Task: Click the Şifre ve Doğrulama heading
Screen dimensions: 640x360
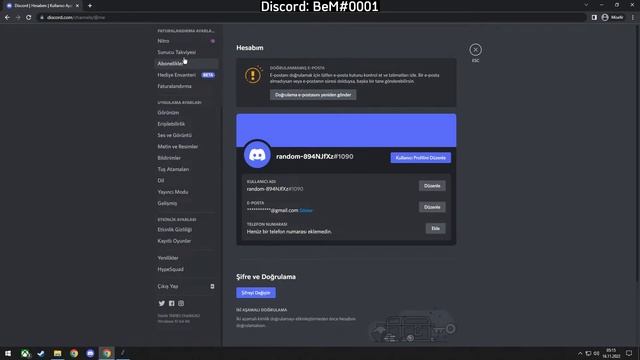Action: click(x=266, y=277)
